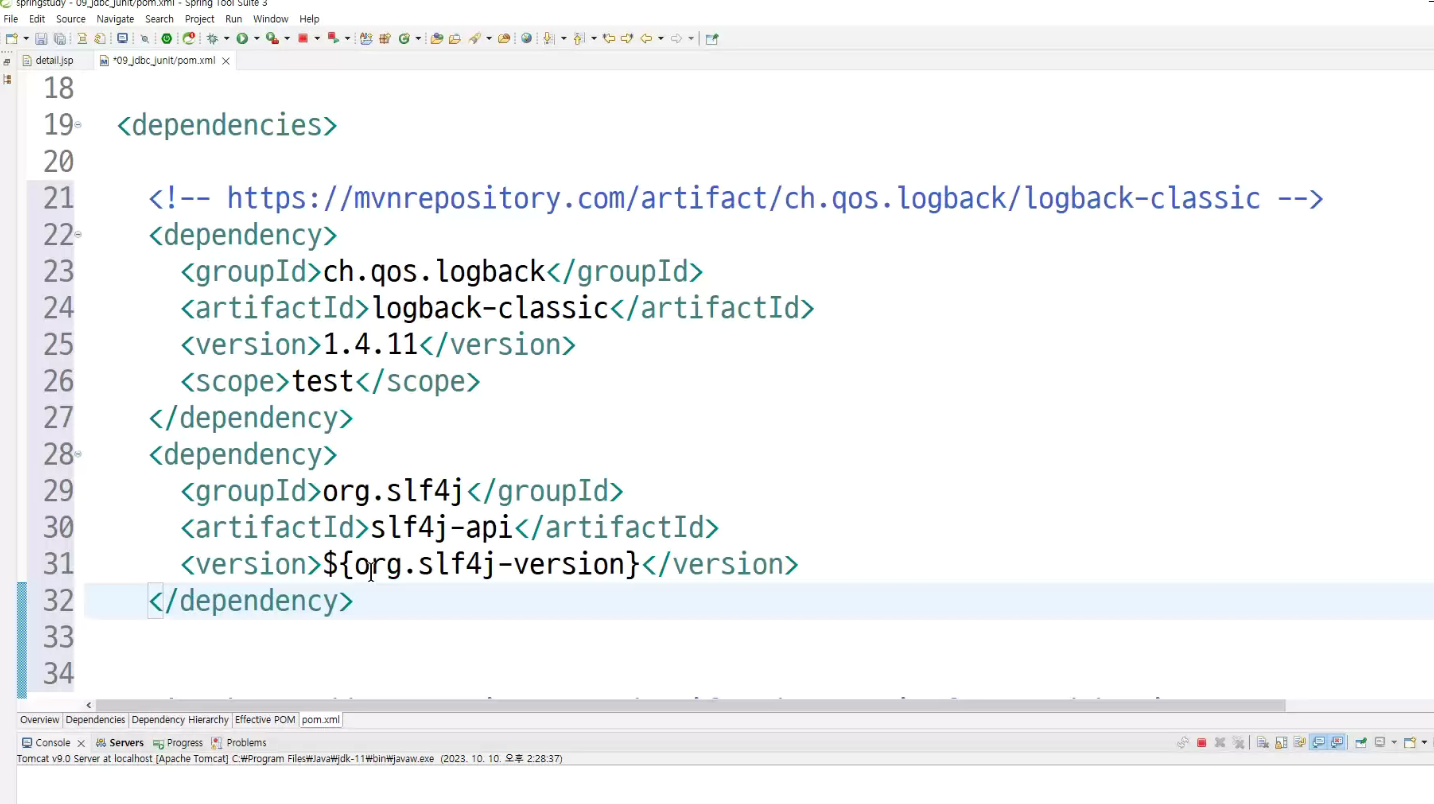Close the 09_jdbc_junit/pom.xml editor tab

(226, 61)
